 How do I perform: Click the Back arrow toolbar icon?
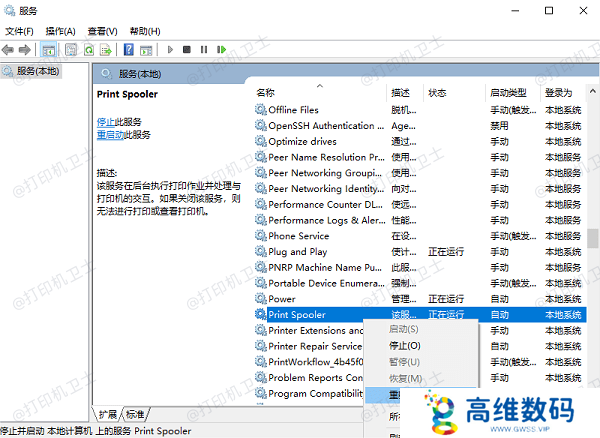[9, 49]
